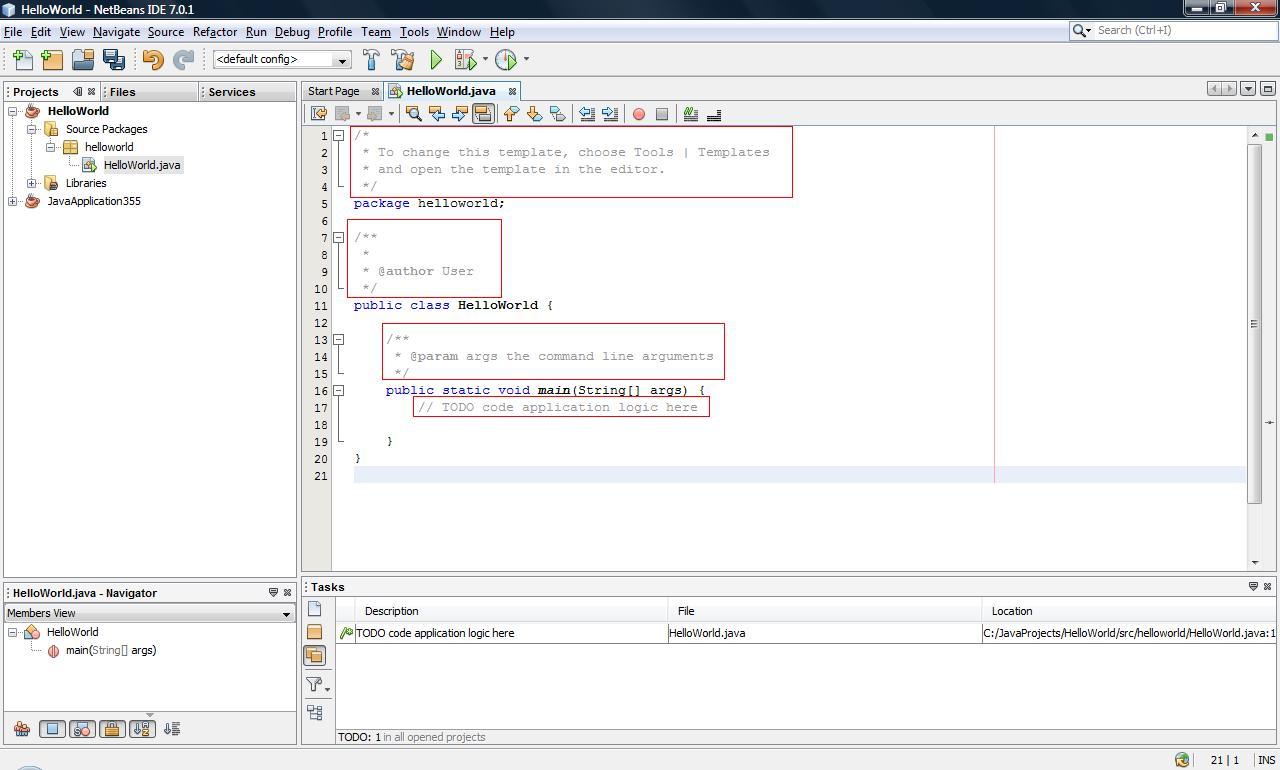Click the Save All toolbar icon
This screenshot has height=770, width=1280.
(114, 60)
